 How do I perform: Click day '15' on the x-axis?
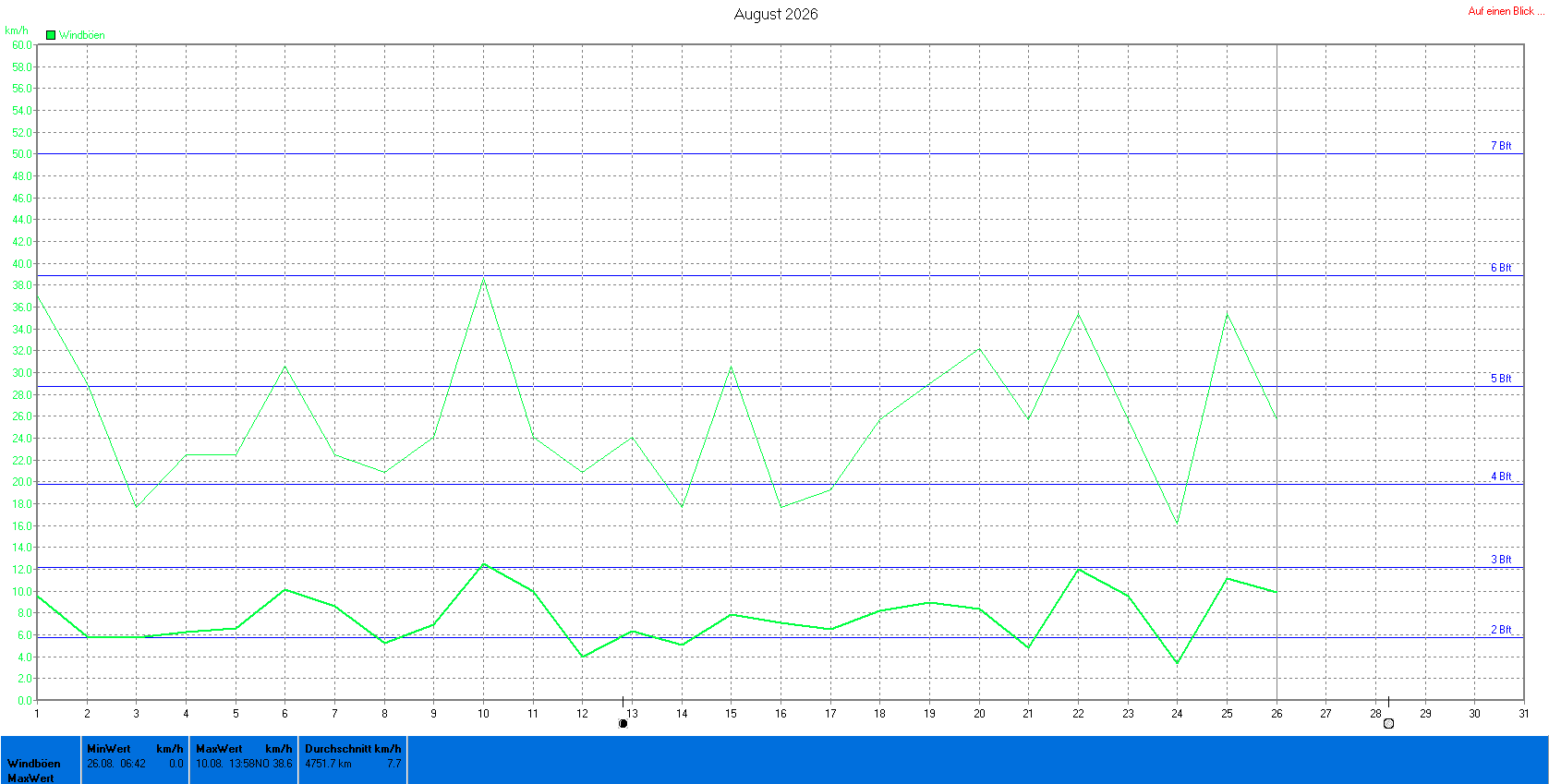(731, 714)
